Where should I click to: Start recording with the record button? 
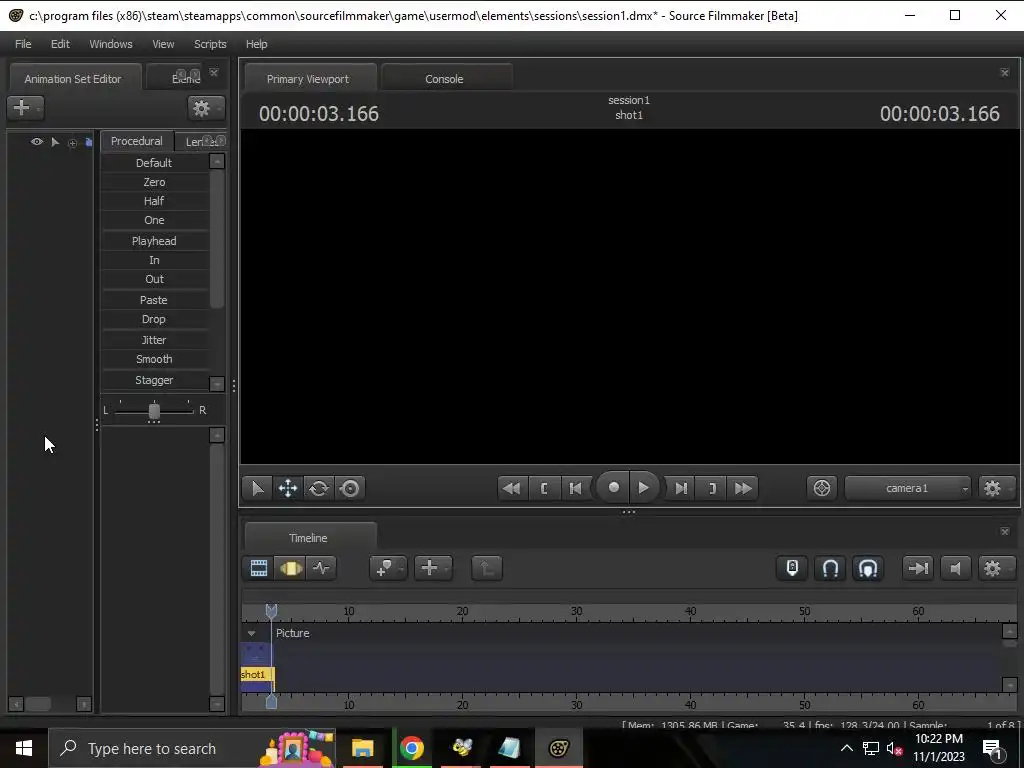coord(613,487)
